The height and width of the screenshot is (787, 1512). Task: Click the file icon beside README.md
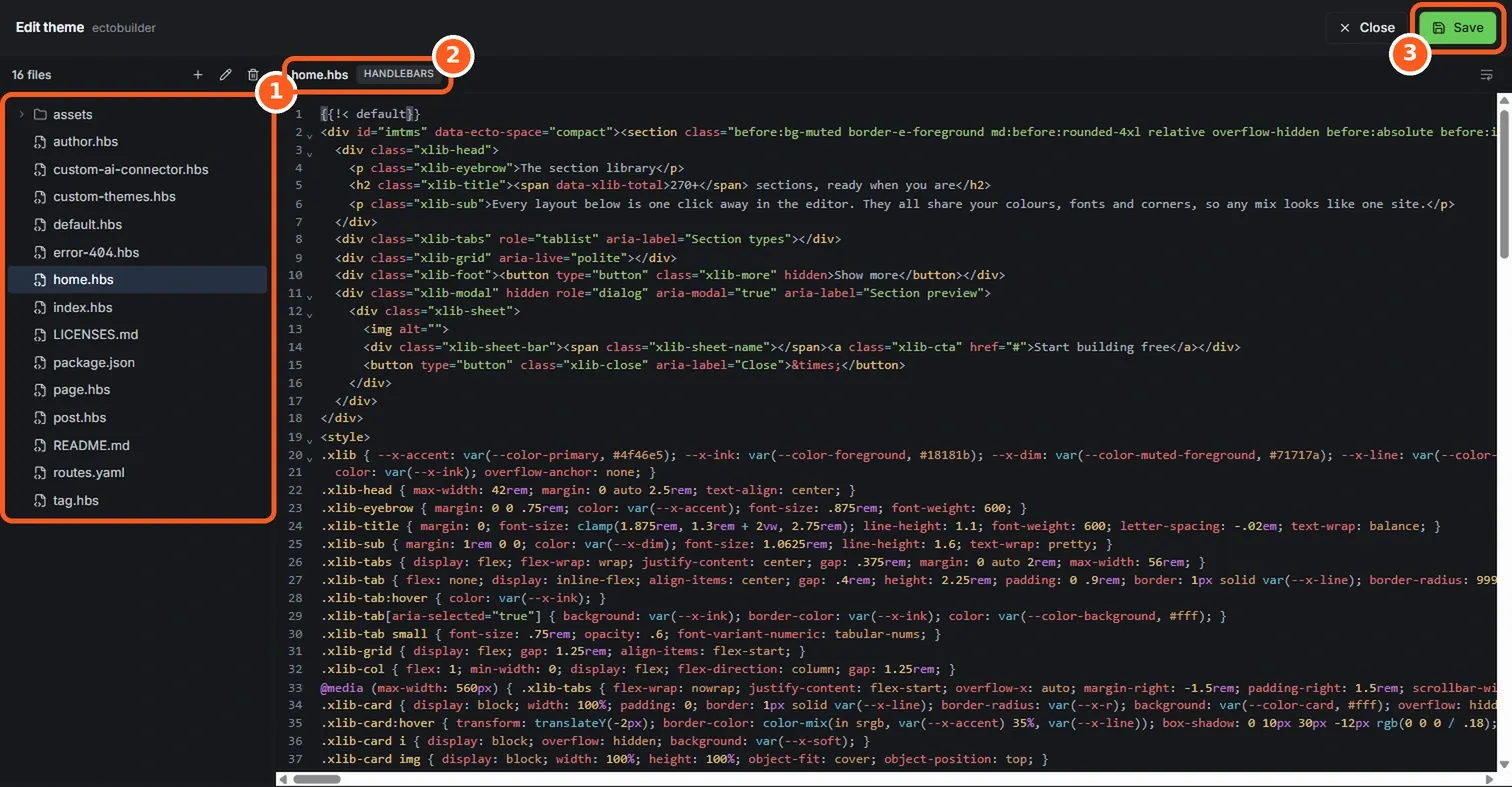coord(40,445)
